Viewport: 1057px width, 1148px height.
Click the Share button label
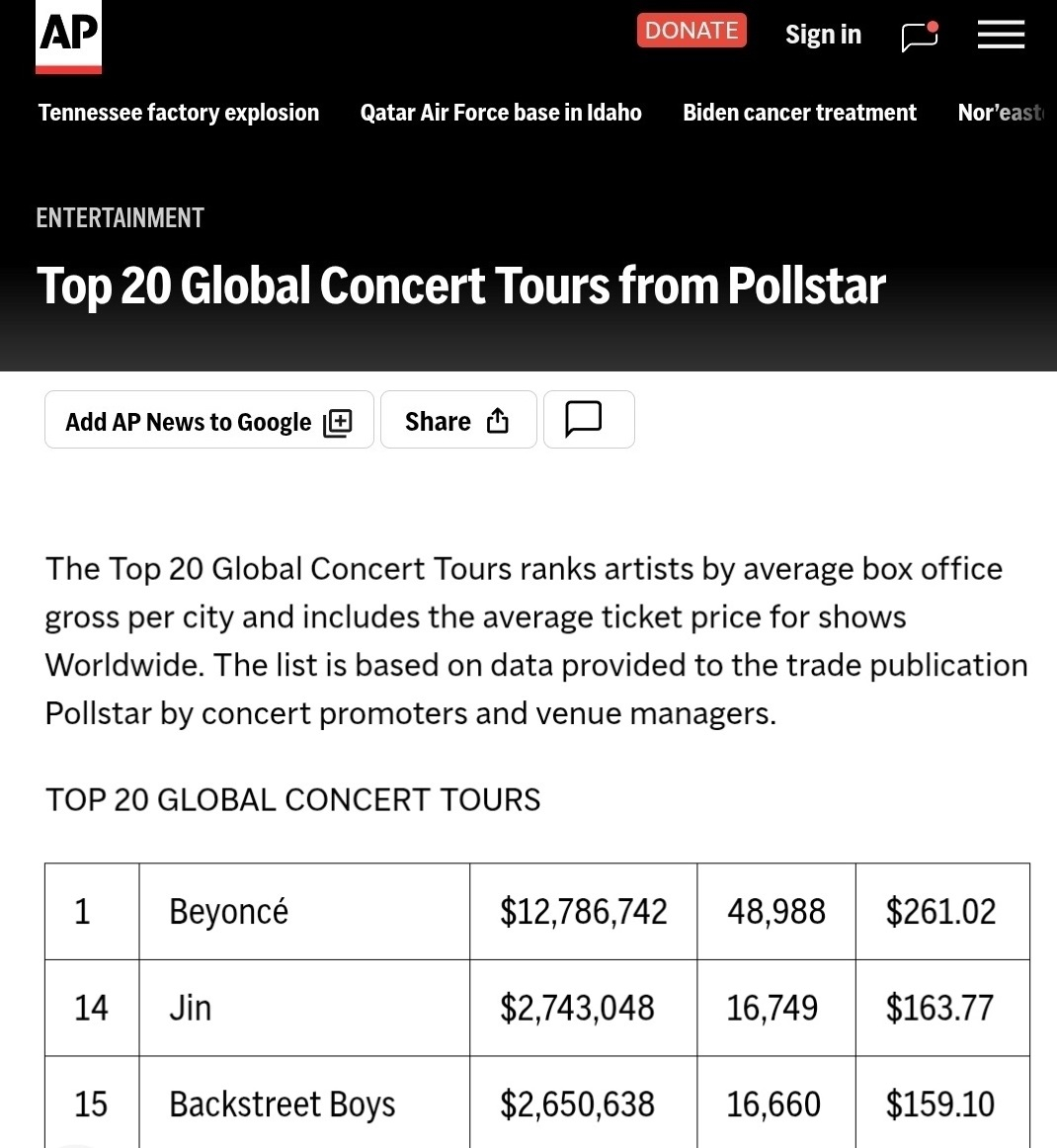[x=438, y=421]
